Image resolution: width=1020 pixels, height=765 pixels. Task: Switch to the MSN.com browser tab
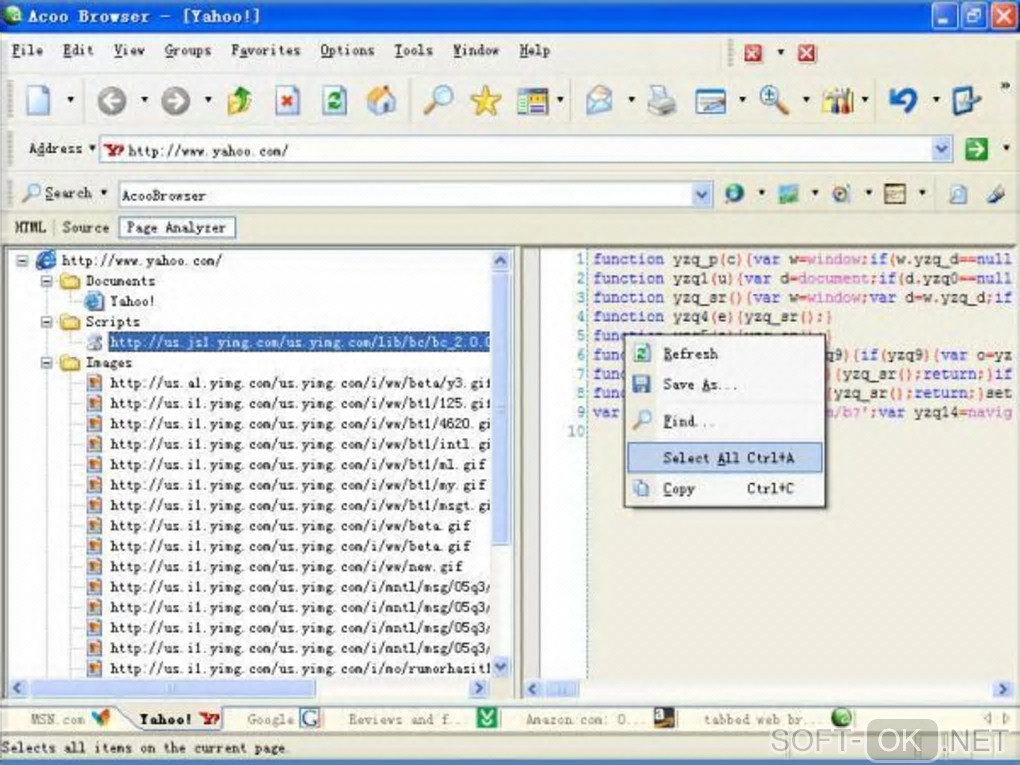[x=70, y=718]
